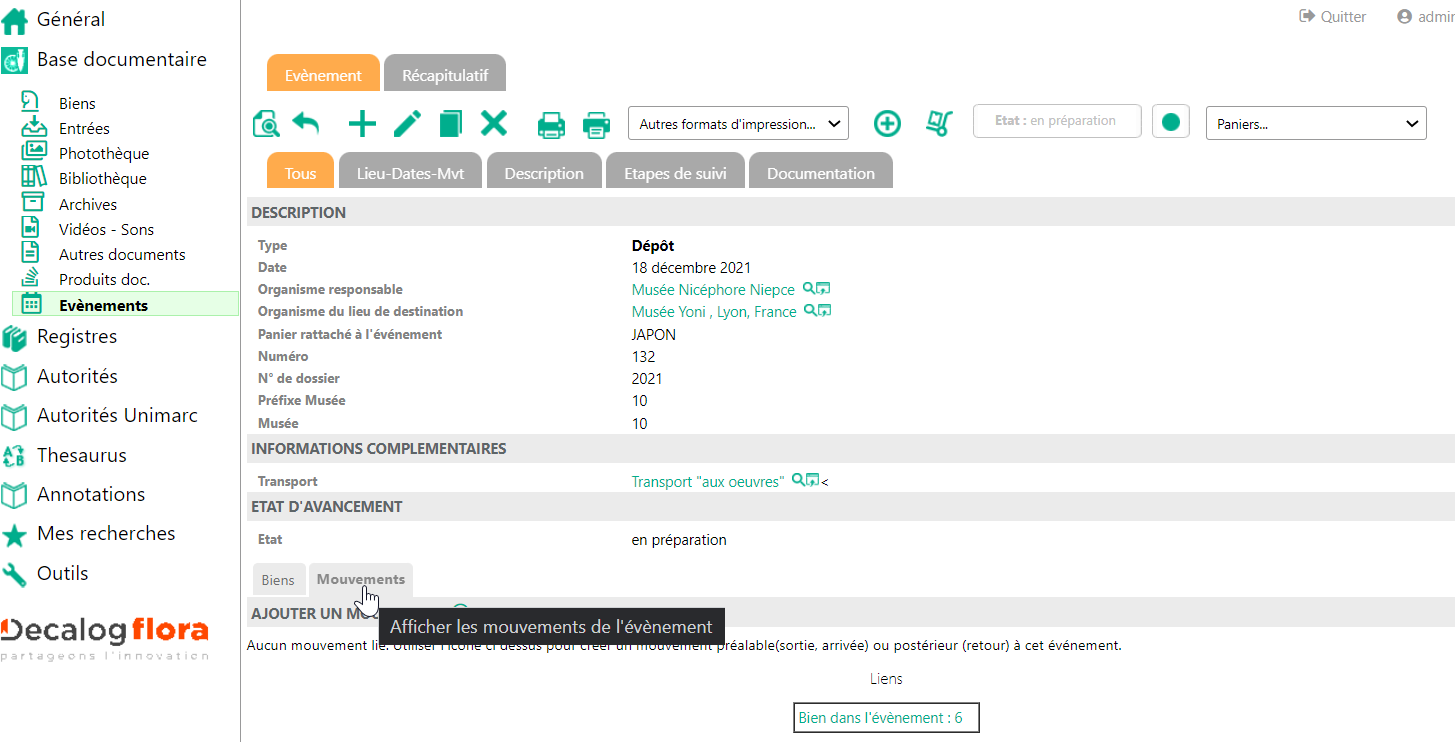The height and width of the screenshot is (742, 1455).
Task: Select Vidéos - Sons in the sidebar
Action: tap(106, 229)
